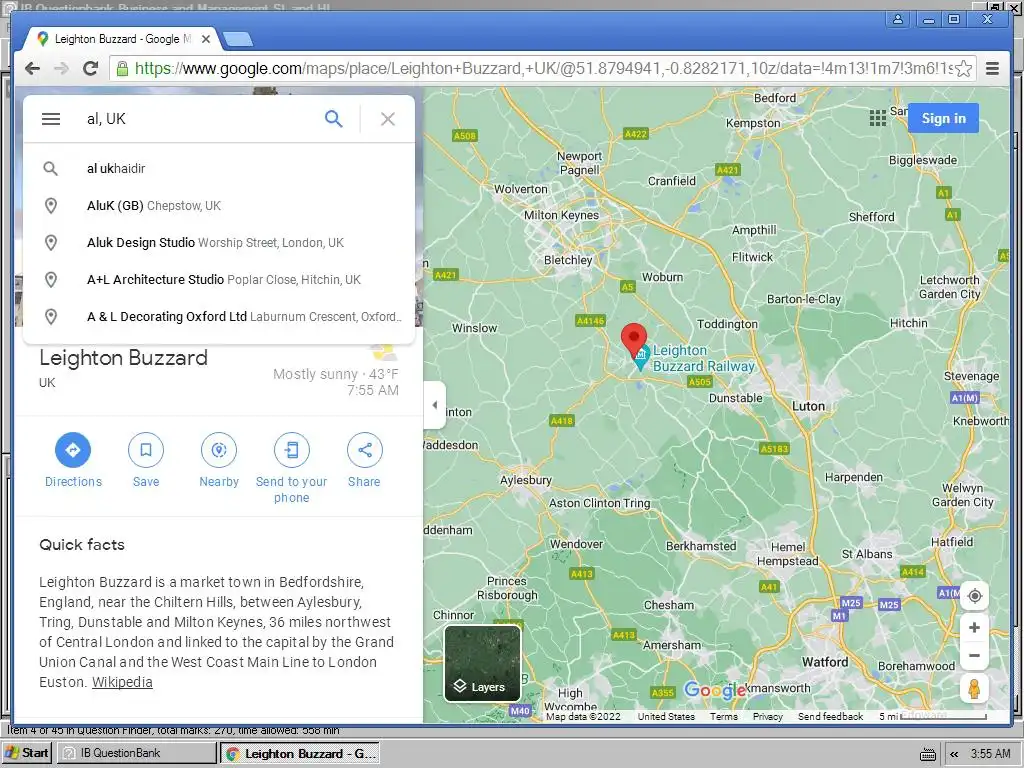Select suggestion Aluk Design Studio

219,243
